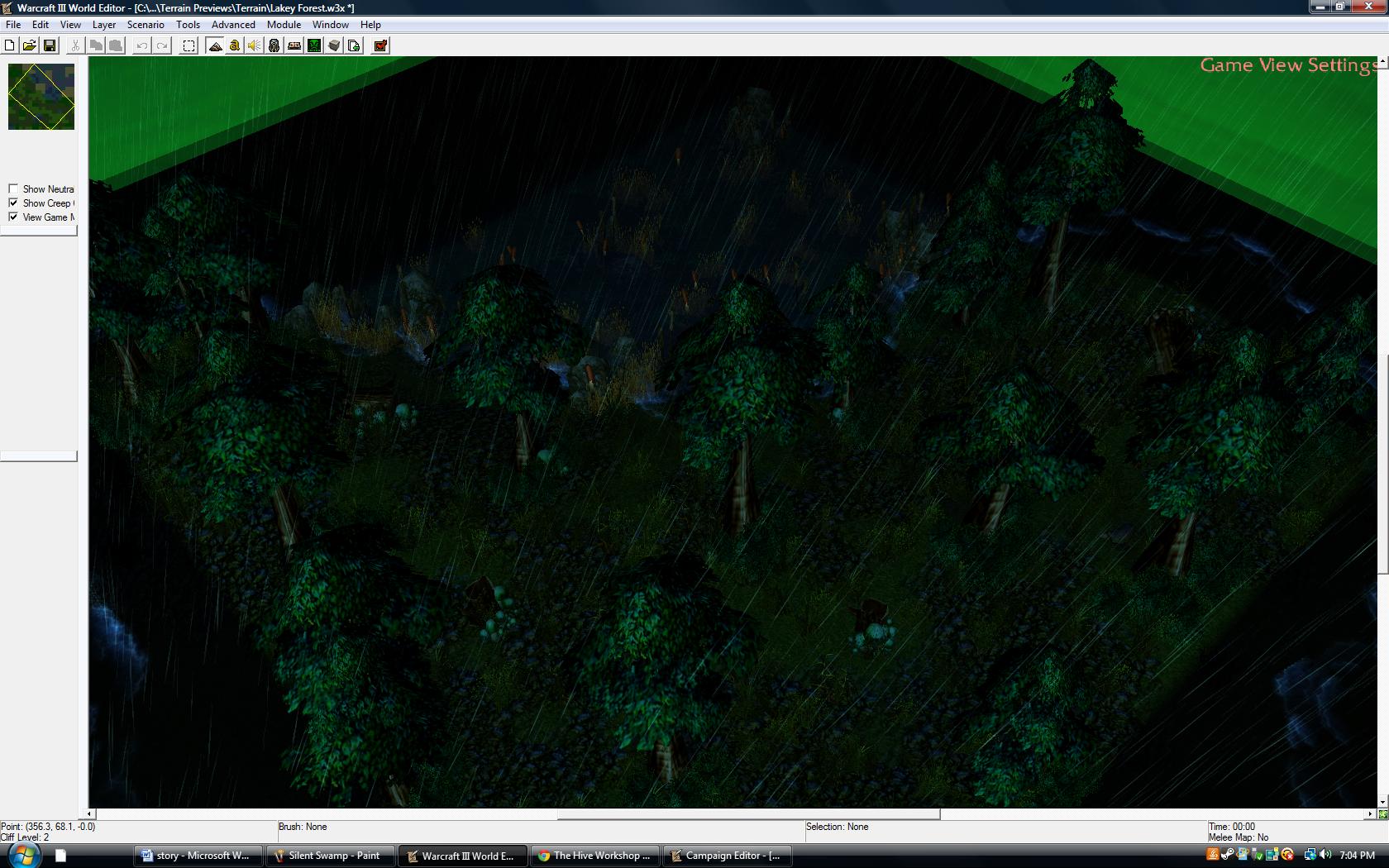Viewport: 1389px width, 868px height.
Task: Click the Redo arrow icon
Action: (162, 45)
